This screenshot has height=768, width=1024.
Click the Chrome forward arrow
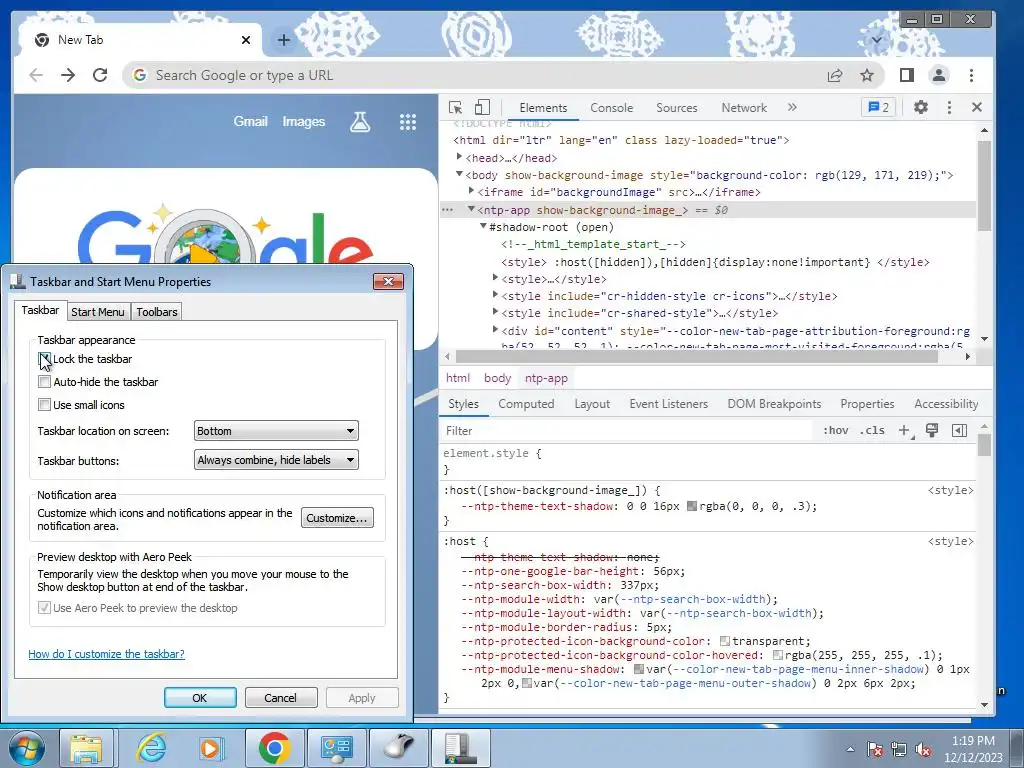pos(68,75)
